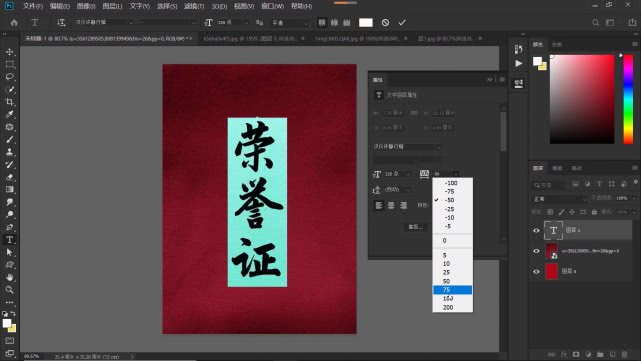Click the text layer thumbnail
The height and width of the screenshot is (361, 641).
[553, 231]
